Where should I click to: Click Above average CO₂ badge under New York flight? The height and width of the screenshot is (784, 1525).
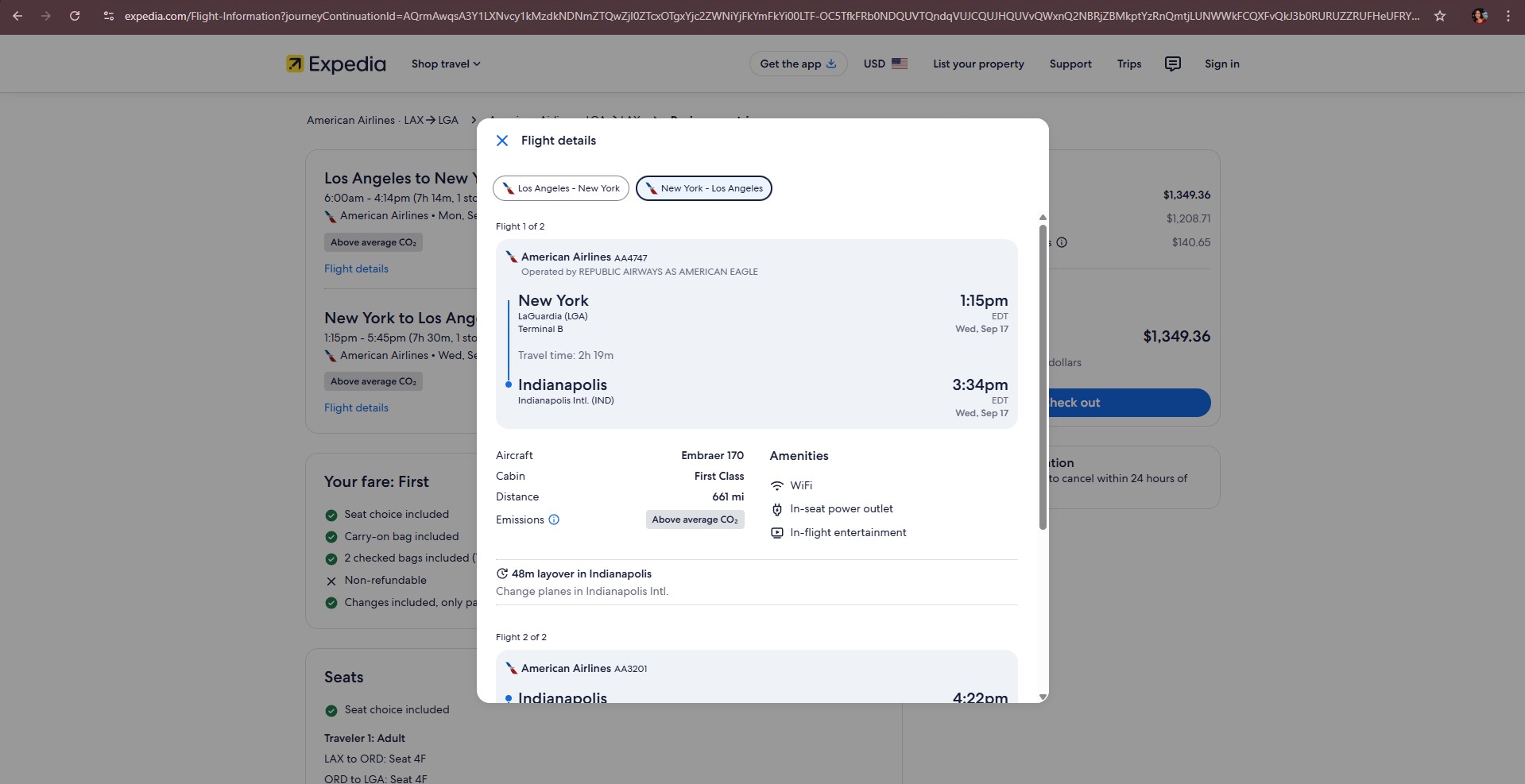[x=374, y=381]
